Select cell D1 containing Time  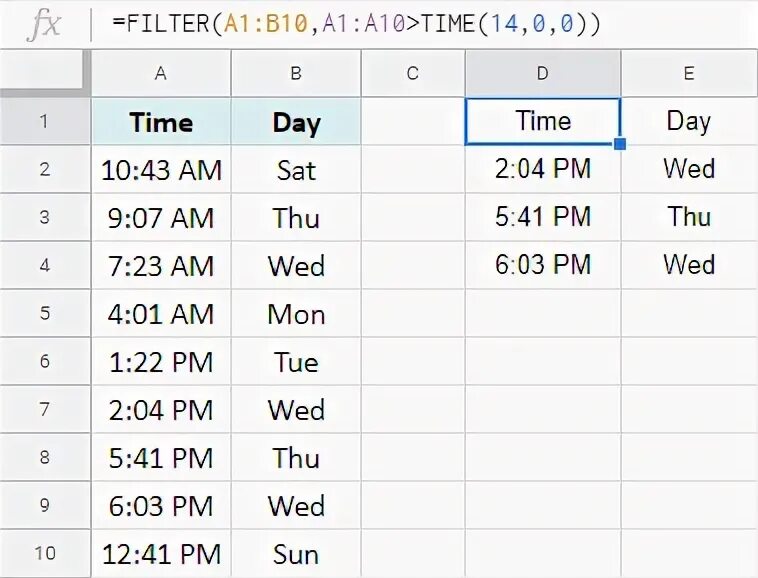543,121
